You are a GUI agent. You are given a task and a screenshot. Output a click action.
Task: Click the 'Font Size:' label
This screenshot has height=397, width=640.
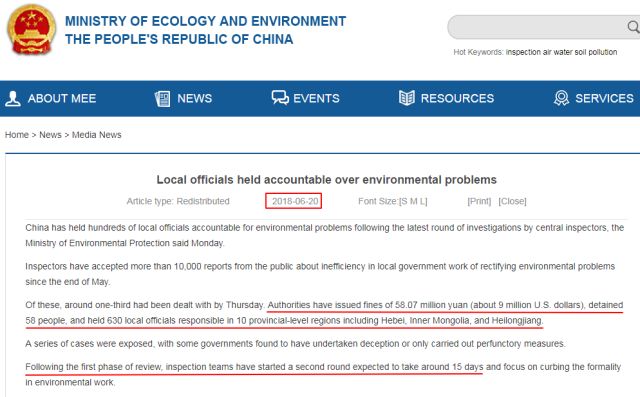coord(378,201)
